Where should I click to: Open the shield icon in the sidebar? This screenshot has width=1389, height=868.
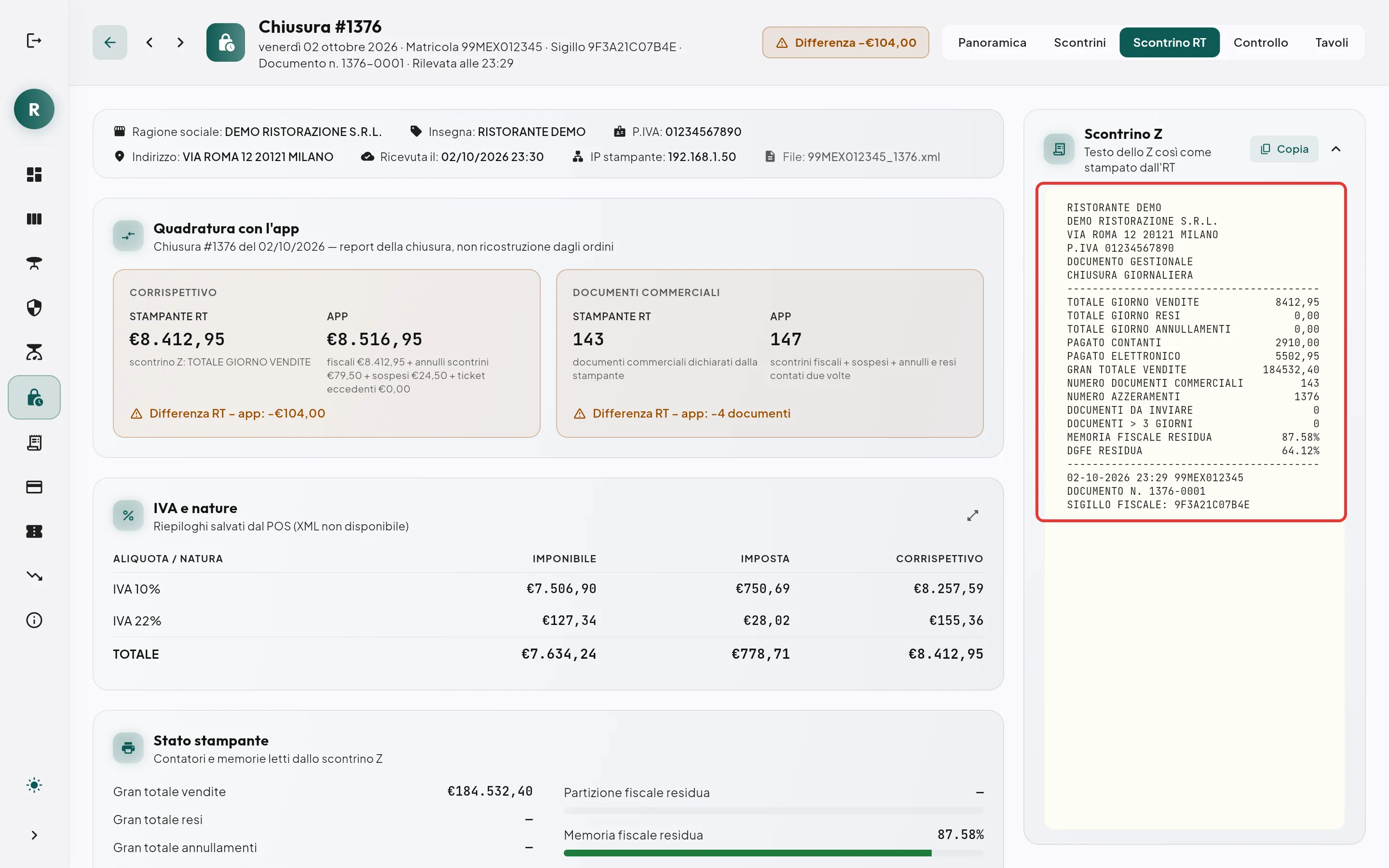(x=34, y=308)
